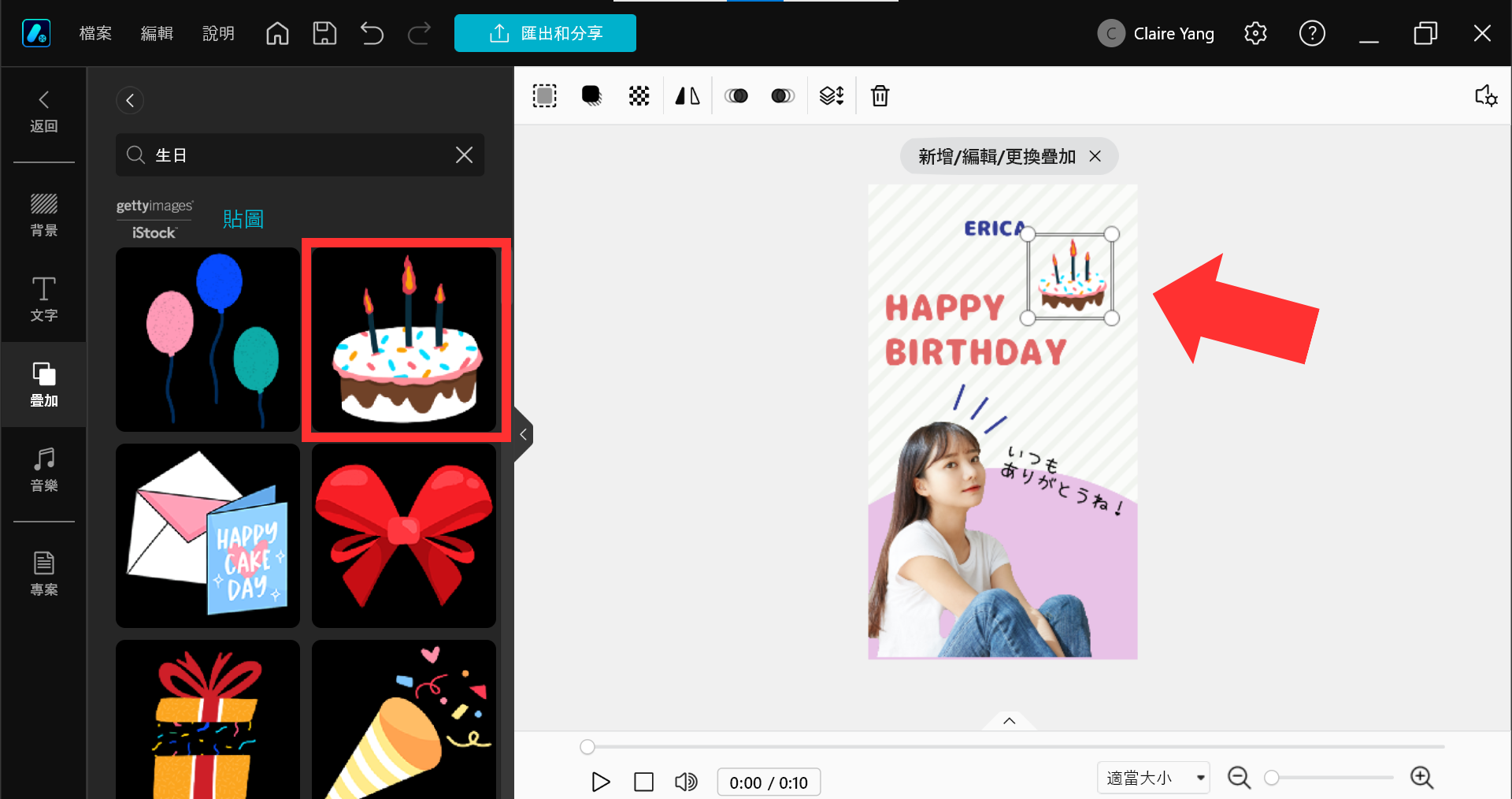Screen dimensions: 1512x799
Task: Click the 0:00 / 0:10 time display
Action: coord(769,782)
